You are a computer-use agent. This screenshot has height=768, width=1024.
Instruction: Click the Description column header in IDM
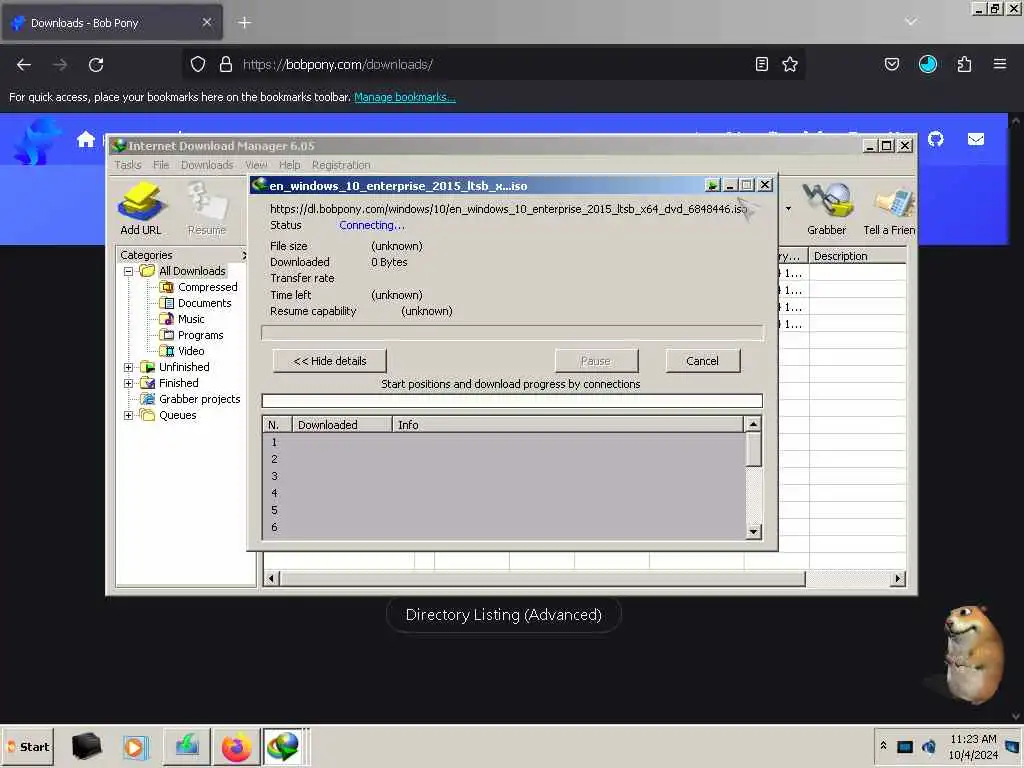pos(857,256)
